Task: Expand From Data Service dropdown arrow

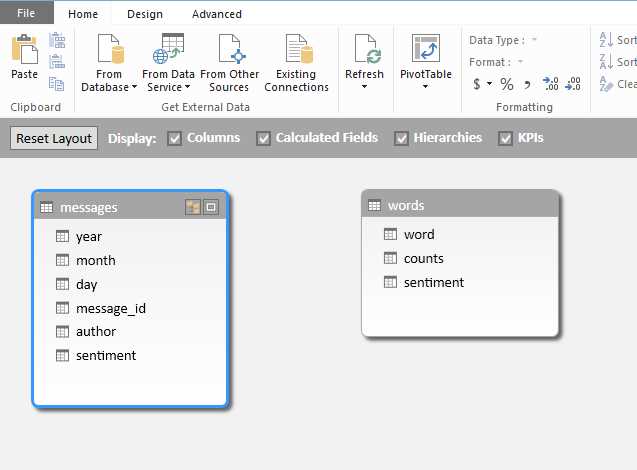Action: tap(187, 87)
